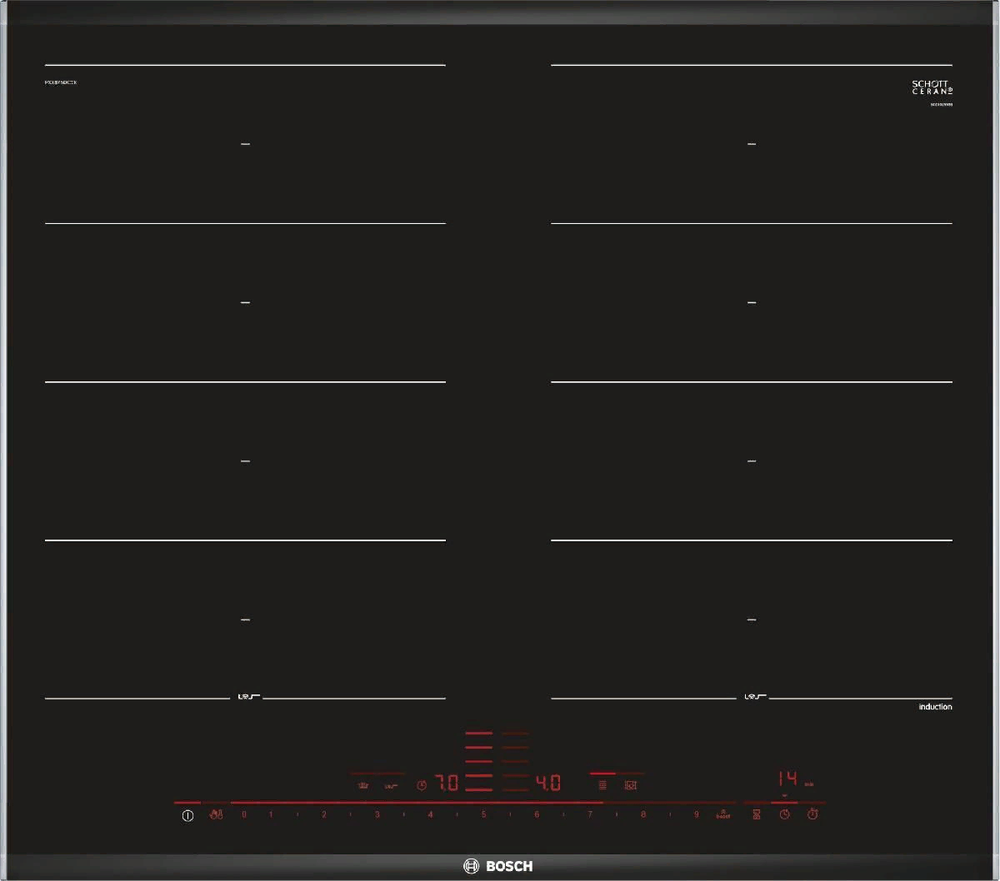Screen dimensions: 1000x881
Task: Tap the induction label at lower right
Action: tap(935, 707)
